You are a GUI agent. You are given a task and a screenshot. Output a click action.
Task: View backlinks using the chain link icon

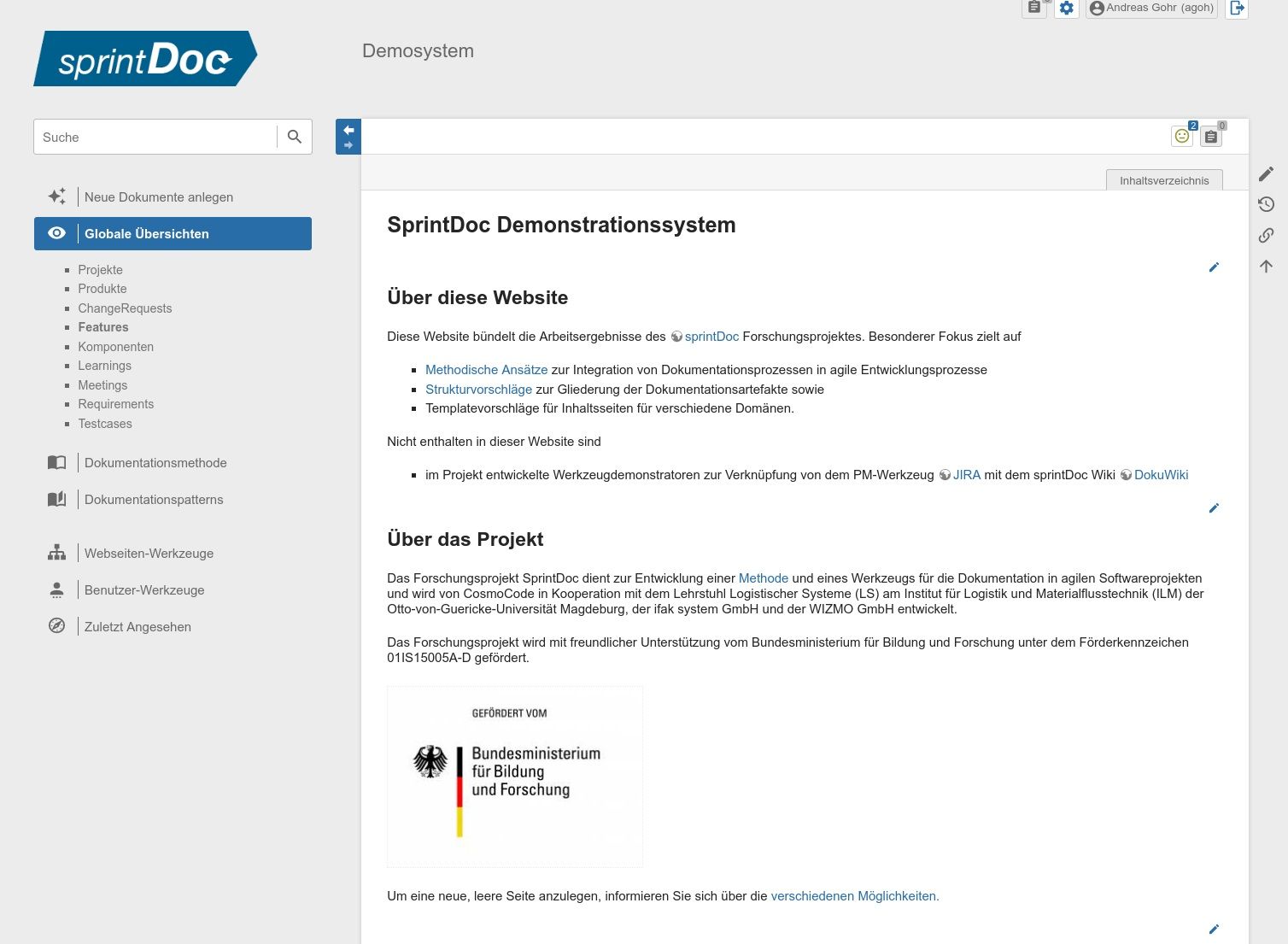pyautogui.click(x=1266, y=235)
